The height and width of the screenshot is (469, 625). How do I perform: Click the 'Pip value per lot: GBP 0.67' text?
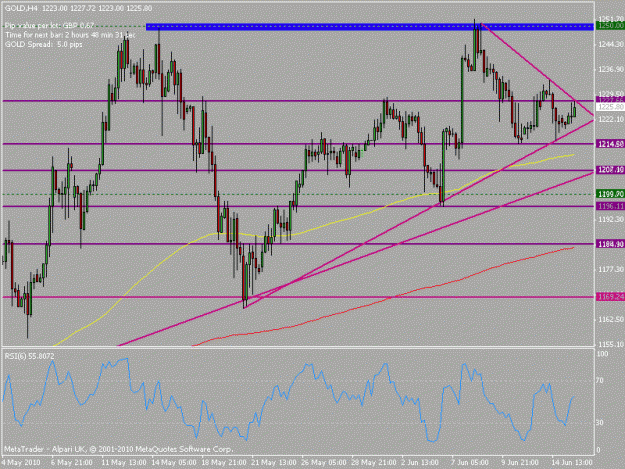49,26
